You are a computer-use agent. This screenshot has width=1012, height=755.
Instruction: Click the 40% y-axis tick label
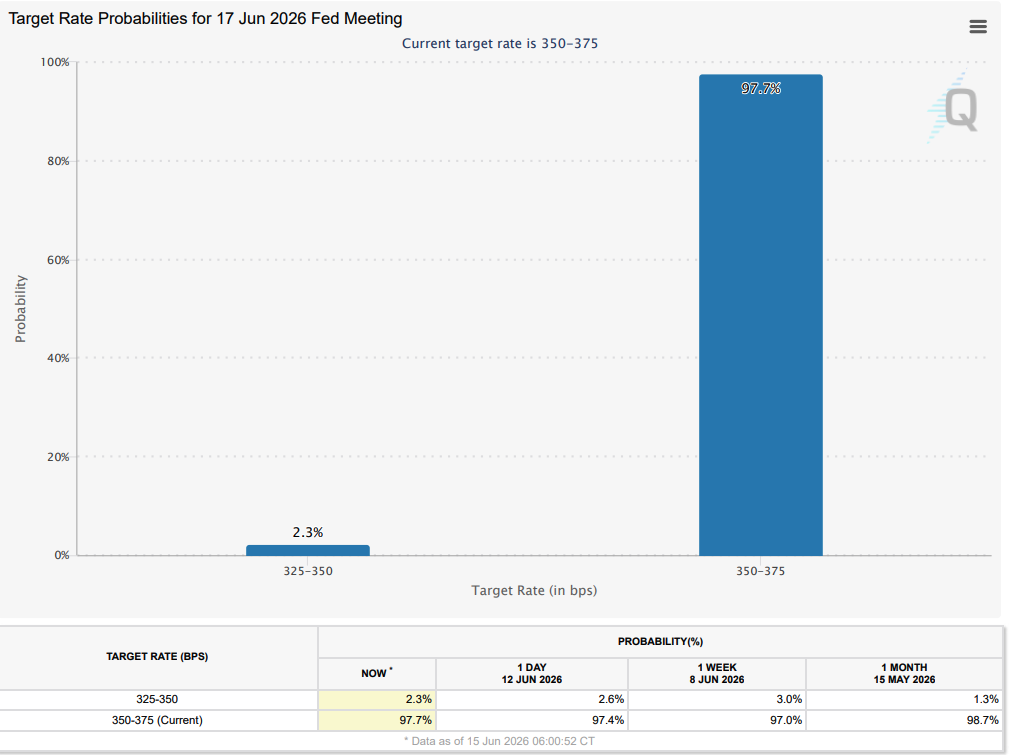pyautogui.click(x=58, y=358)
